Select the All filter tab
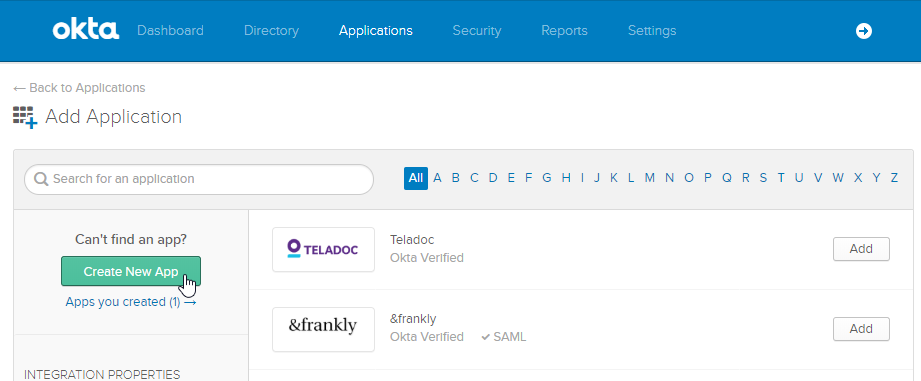This screenshot has width=921, height=381. (415, 178)
